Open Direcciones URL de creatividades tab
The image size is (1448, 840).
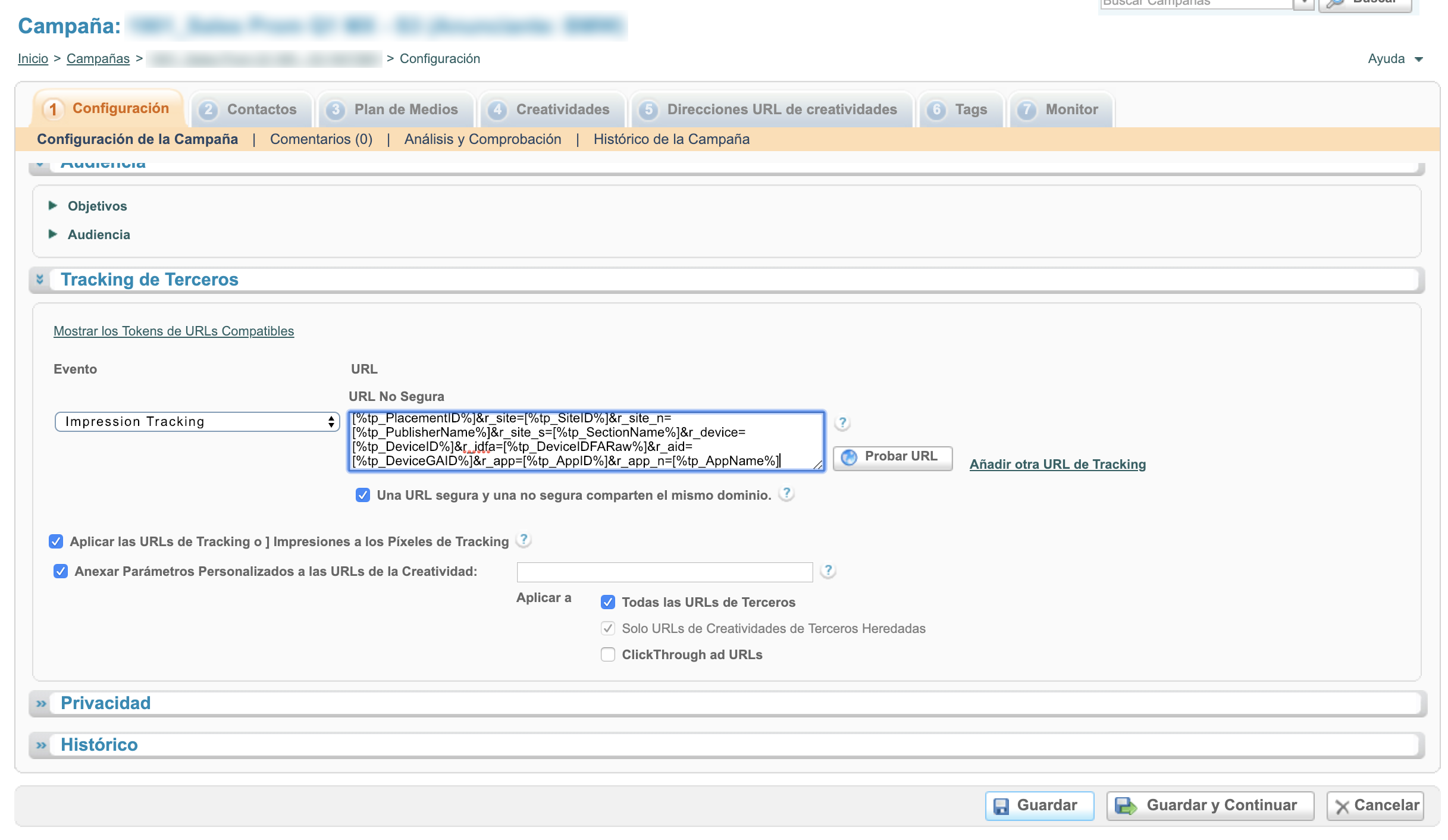[772, 109]
